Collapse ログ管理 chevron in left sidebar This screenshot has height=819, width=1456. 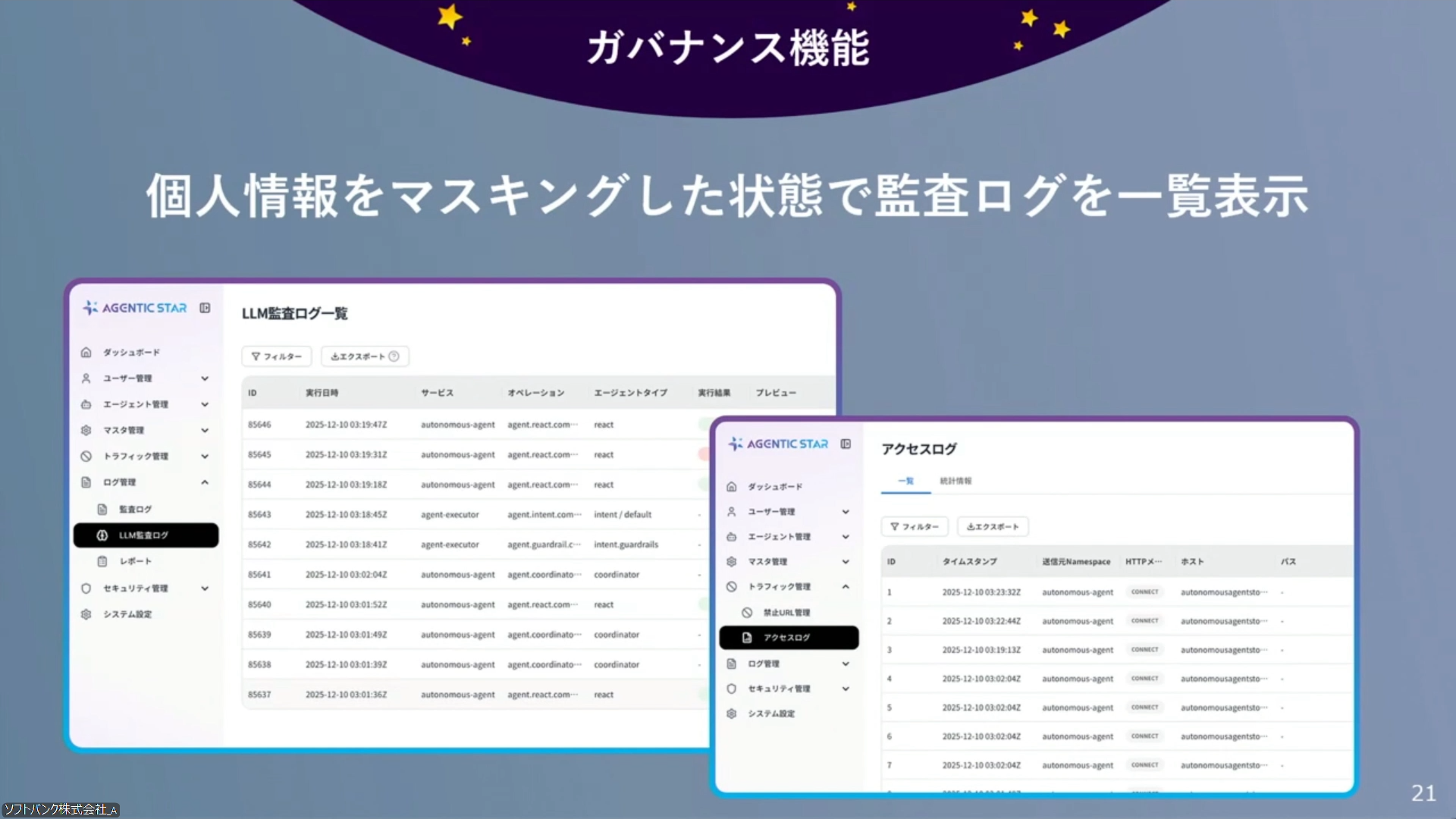click(205, 482)
